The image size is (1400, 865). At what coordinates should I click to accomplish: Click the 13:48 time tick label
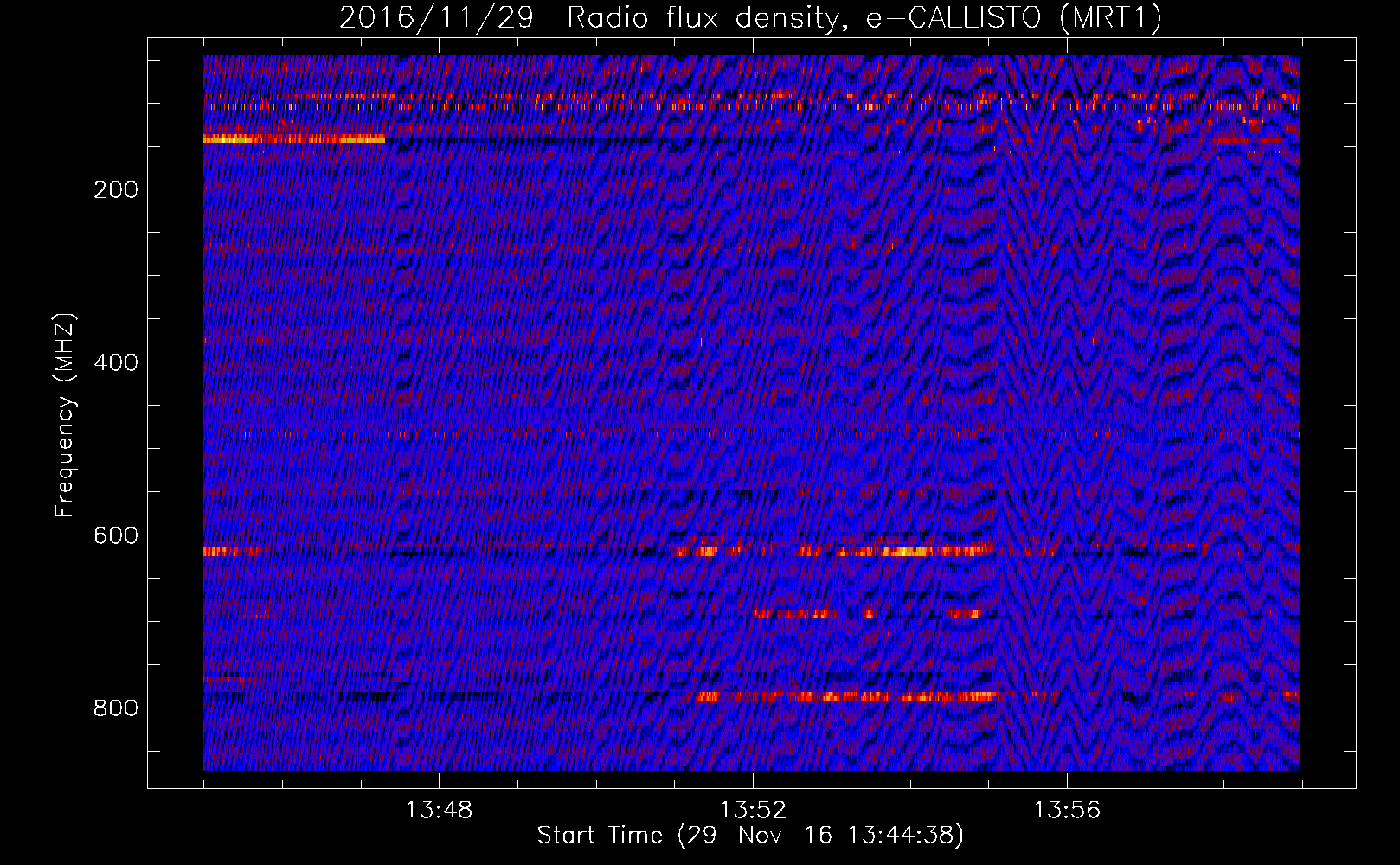click(x=440, y=810)
